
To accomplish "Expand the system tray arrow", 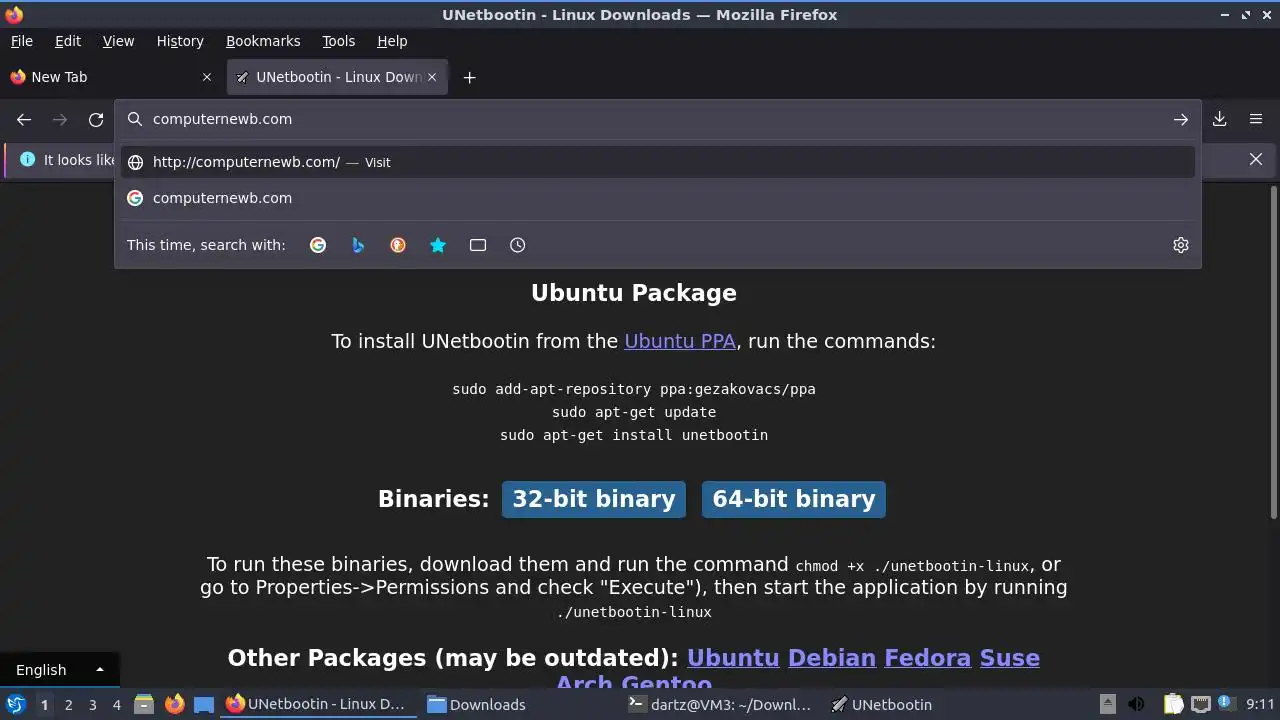I will point(1107,704).
